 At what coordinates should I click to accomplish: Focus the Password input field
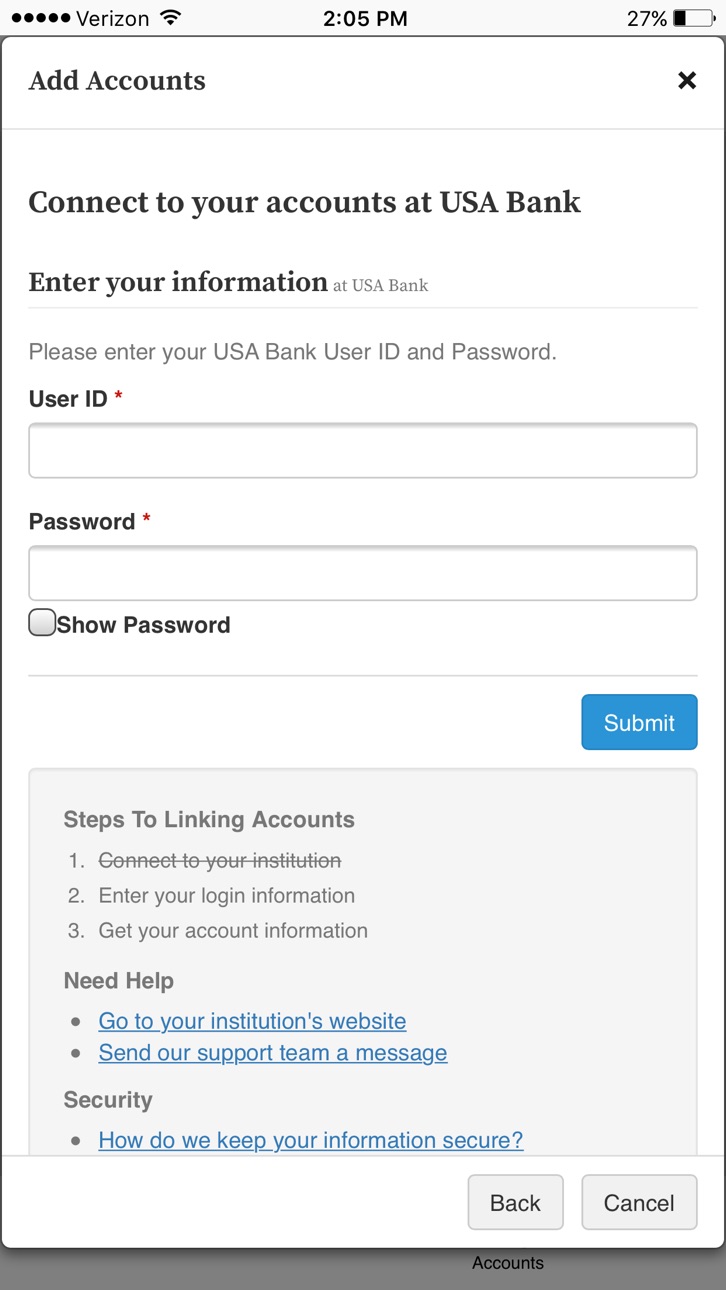[x=363, y=573]
